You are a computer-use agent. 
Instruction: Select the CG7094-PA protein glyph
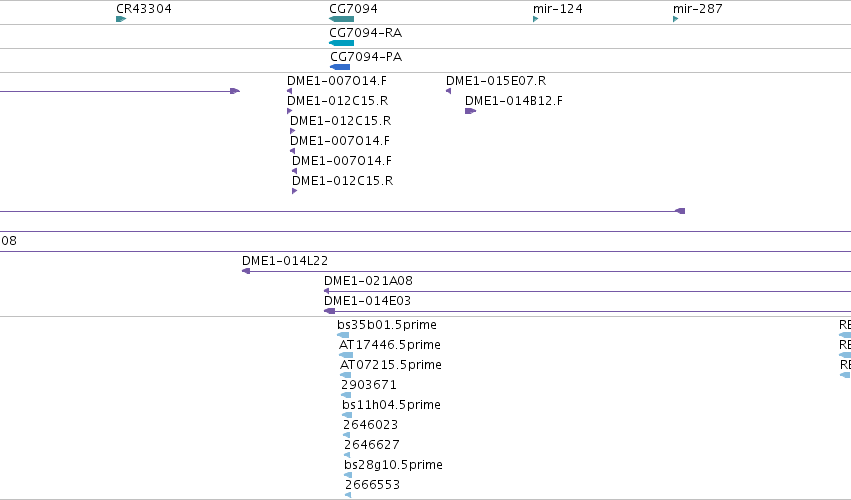pyautogui.click(x=340, y=67)
